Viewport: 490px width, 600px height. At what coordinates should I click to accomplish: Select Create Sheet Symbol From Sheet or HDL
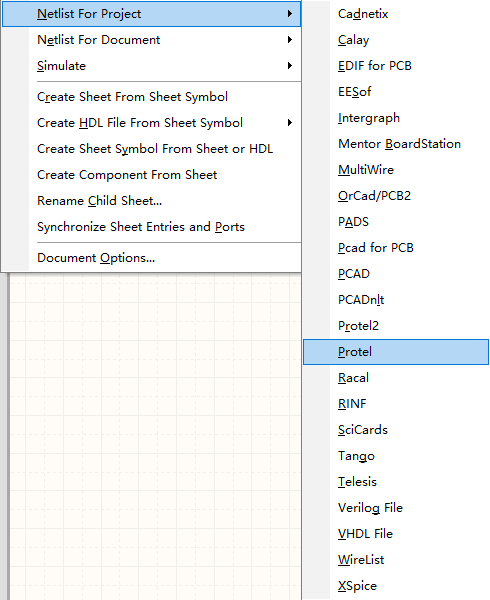pos(151,149)
